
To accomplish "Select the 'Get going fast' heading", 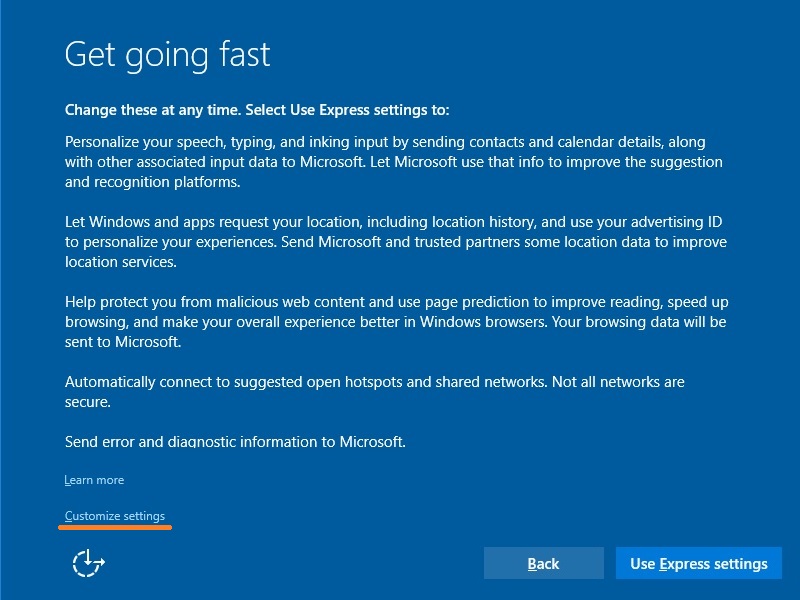I will 167,55.
